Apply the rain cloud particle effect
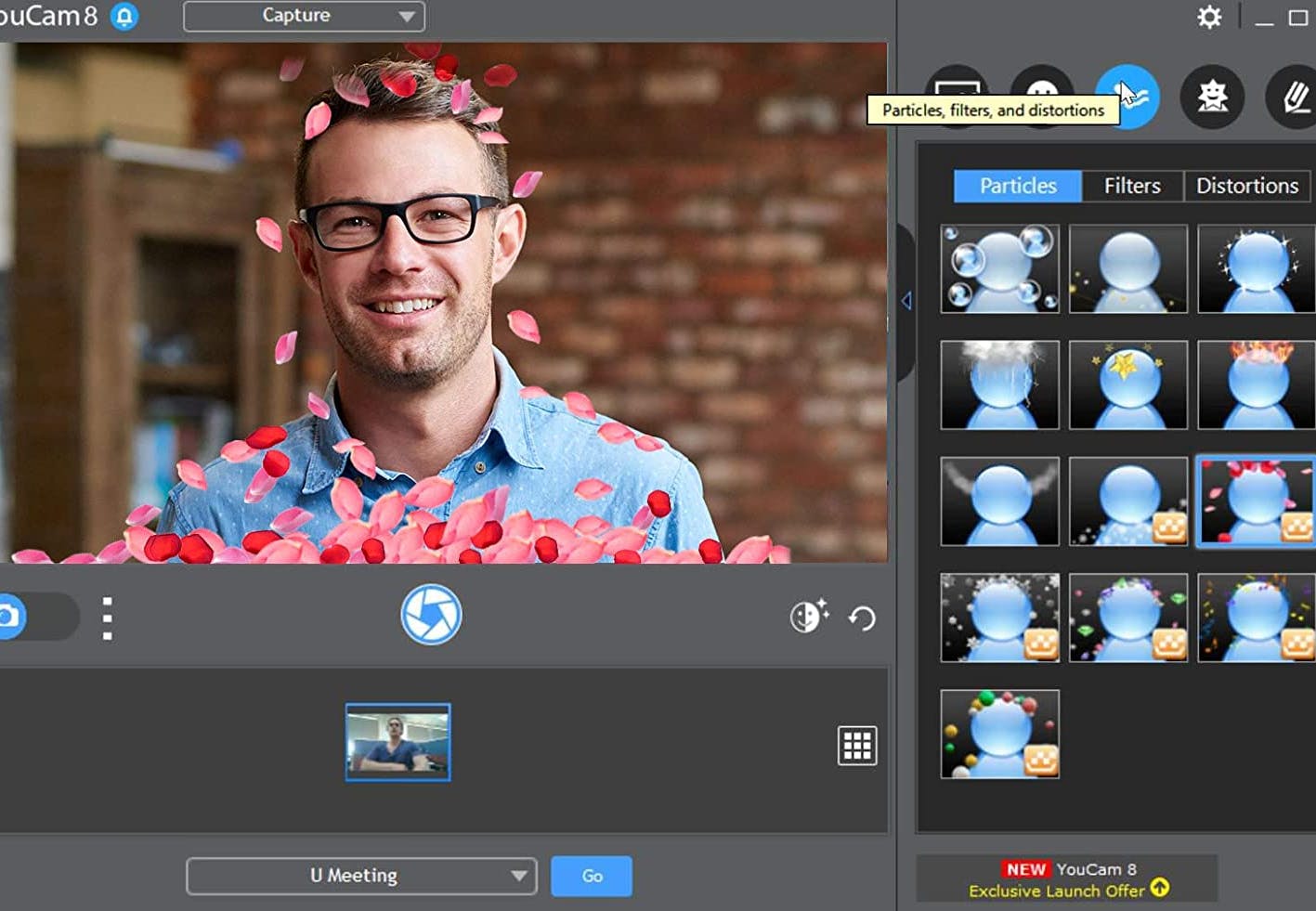The height and width of the screenshot is (911, 1316). pos(999,384)
